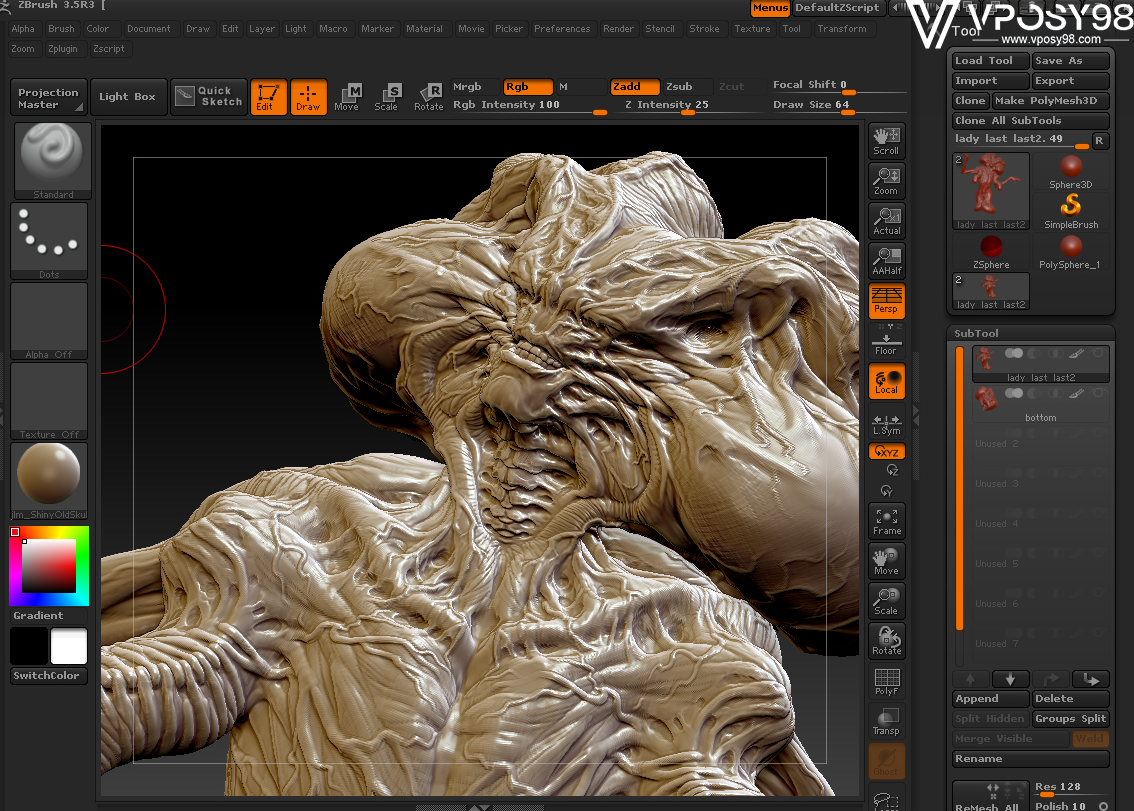This screenshot has height=811, width=1134.
Task: Open the Zplugin menu
Action: (63, 49)
